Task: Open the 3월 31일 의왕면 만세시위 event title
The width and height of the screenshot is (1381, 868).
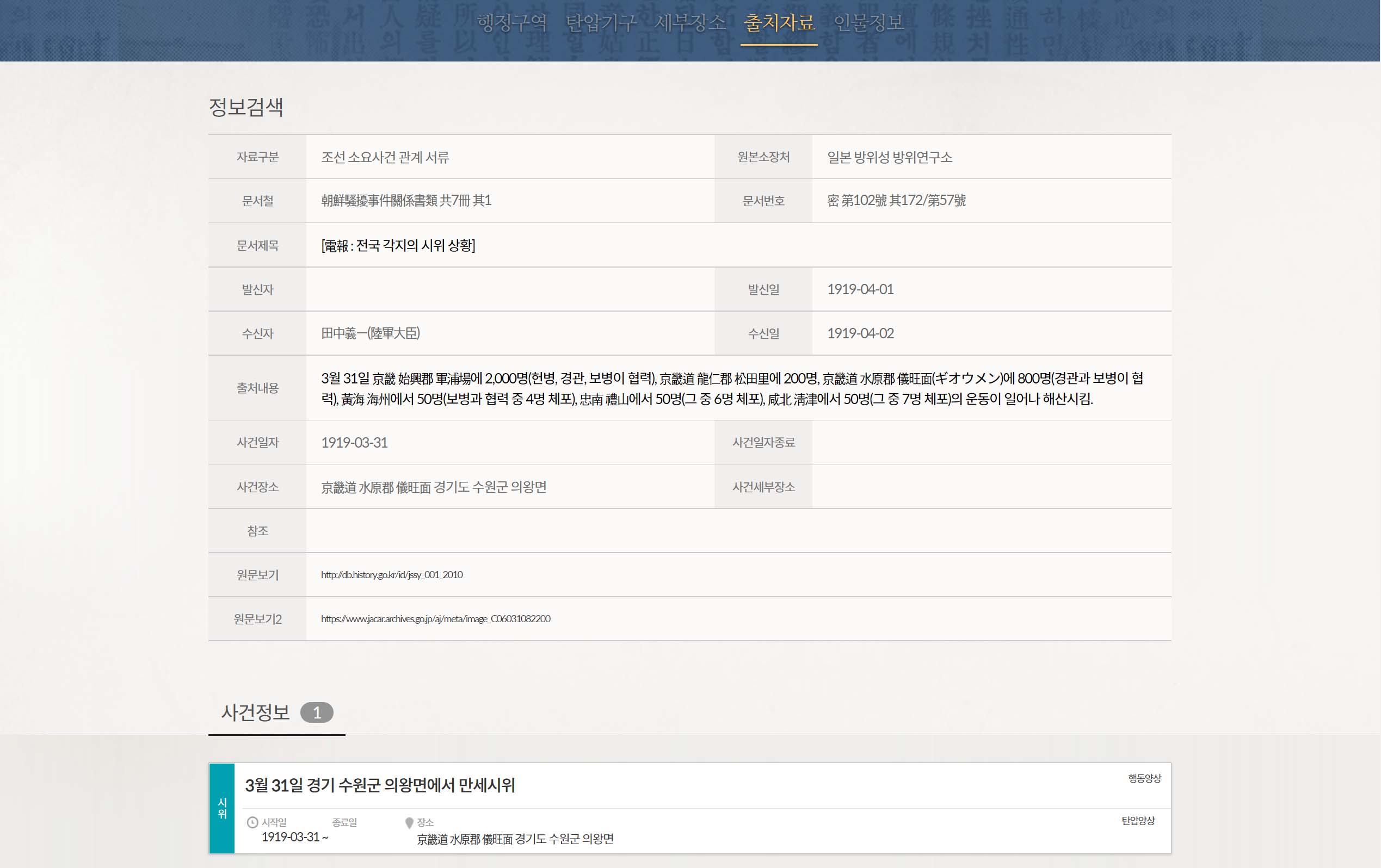Action: 380,785
